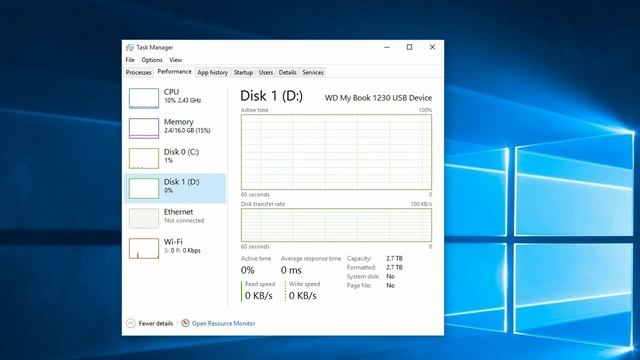Click the Ethernet graph thumbnail
640x360 pixels.
[x=144, y=218]
